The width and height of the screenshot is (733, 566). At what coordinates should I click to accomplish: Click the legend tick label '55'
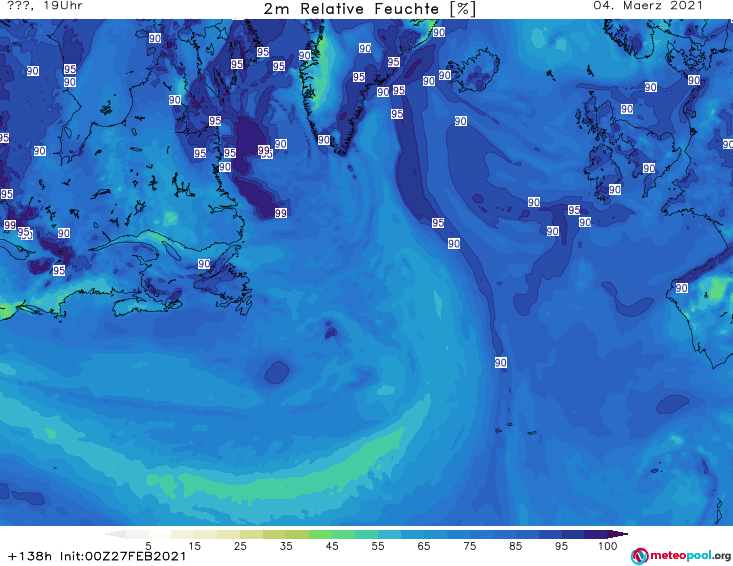(x=378, y=546)
